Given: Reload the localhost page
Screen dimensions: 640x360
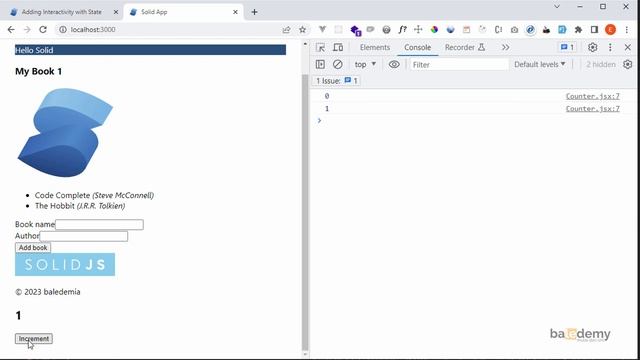Looking at the screenshot, I should (43, 29).
